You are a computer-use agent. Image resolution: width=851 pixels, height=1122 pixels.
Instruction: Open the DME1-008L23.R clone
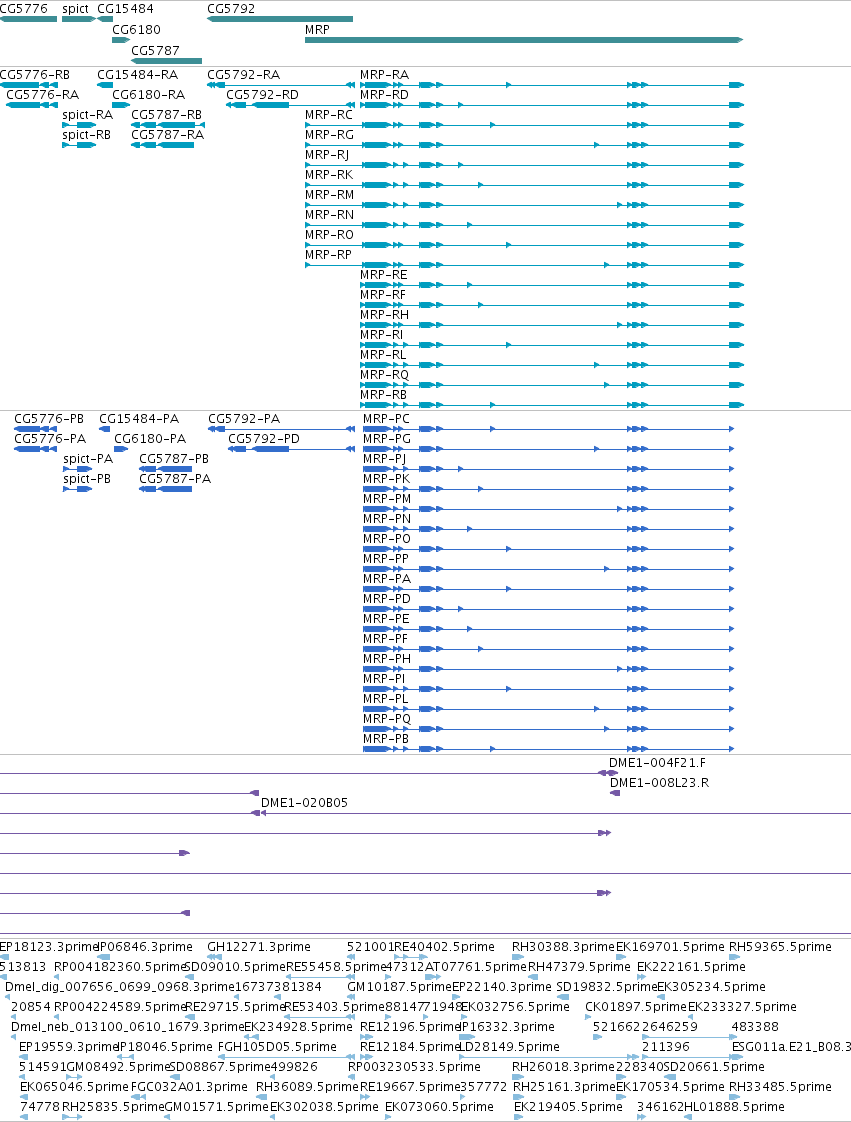615,793
